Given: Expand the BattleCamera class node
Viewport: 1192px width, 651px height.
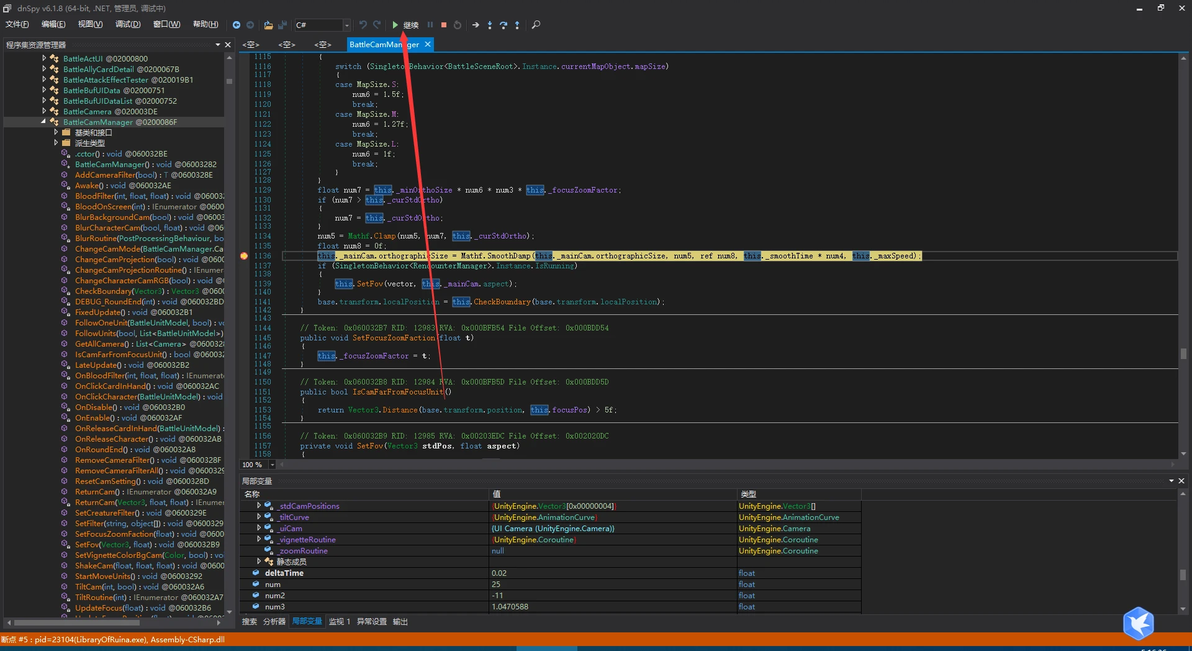Looking at the screenshot, I should point(44,112).
